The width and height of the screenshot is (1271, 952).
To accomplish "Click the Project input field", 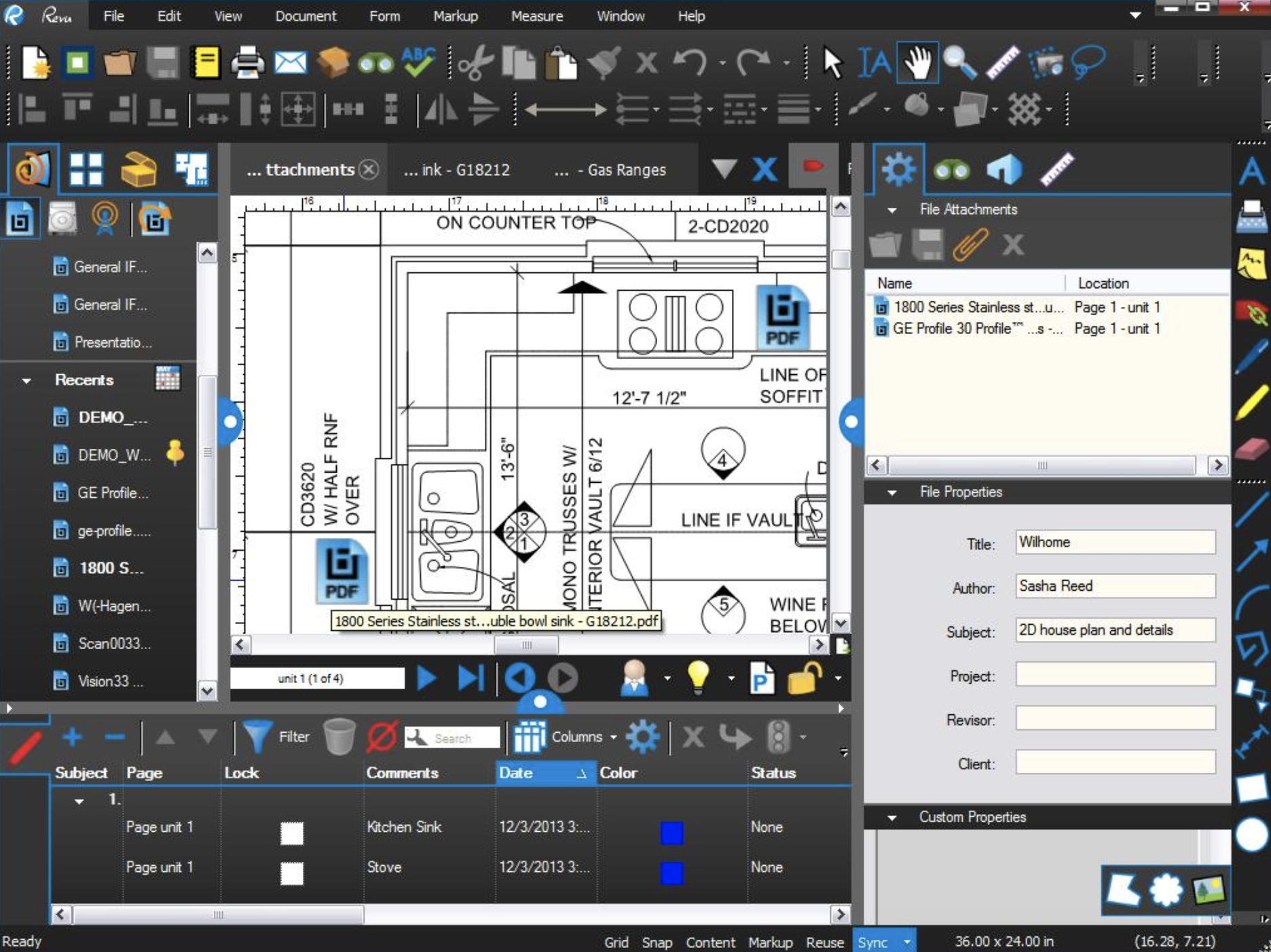I will pos(1115,675).
